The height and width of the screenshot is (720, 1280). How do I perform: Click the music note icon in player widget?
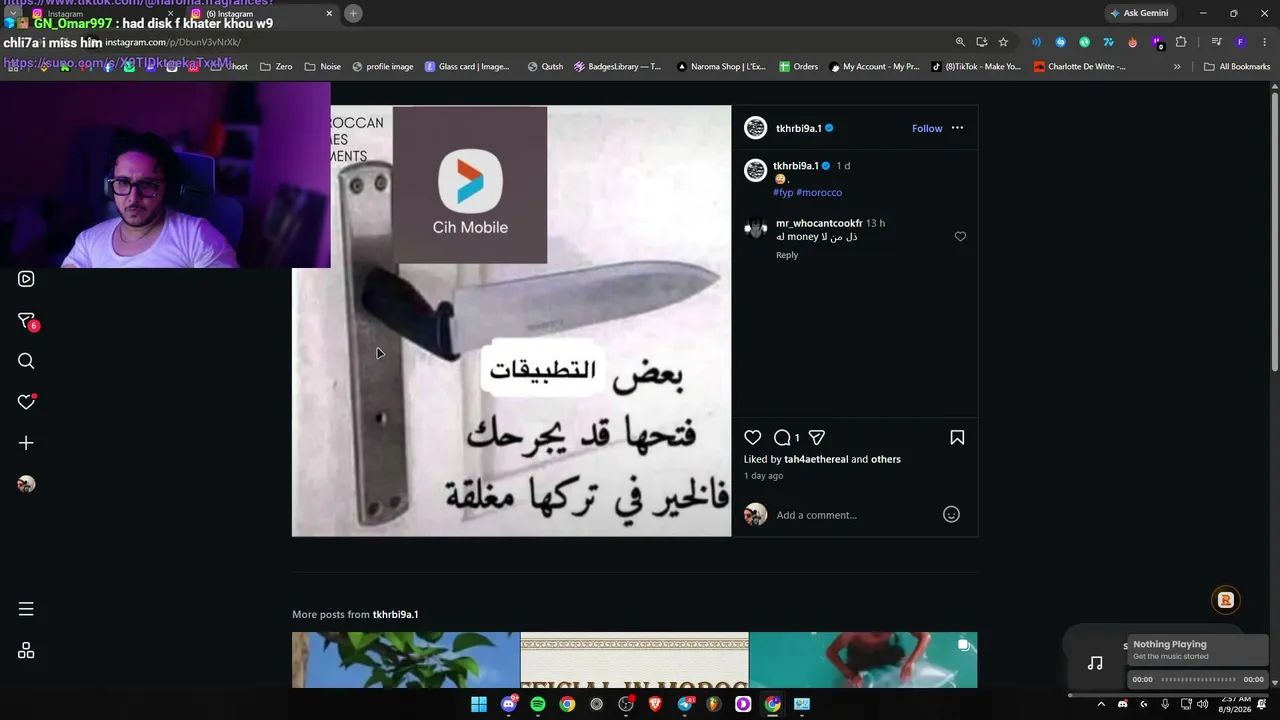coord(1095,663)
